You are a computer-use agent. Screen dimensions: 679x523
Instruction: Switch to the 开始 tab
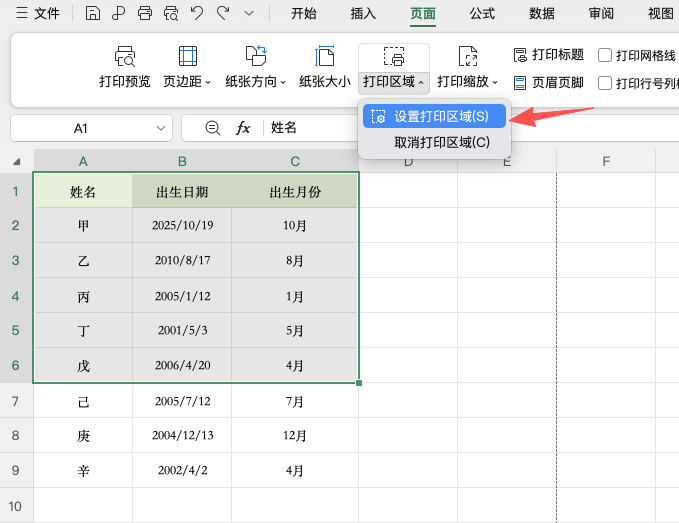coord(304,13)
